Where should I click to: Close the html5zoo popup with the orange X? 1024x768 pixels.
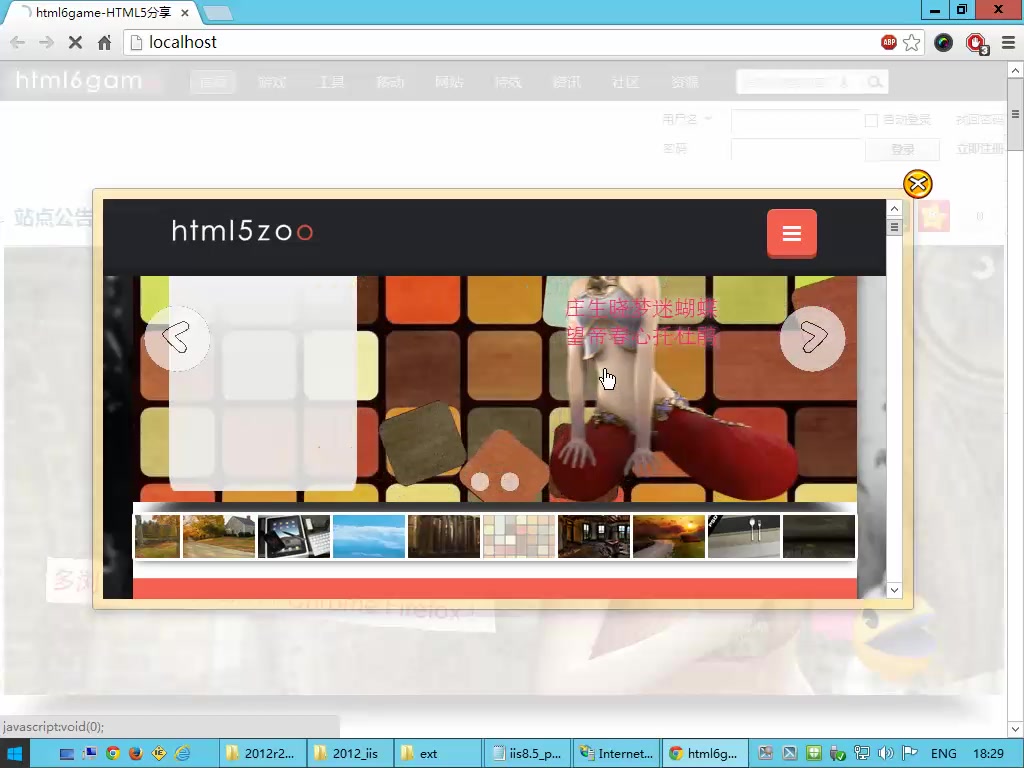(918, 184)
